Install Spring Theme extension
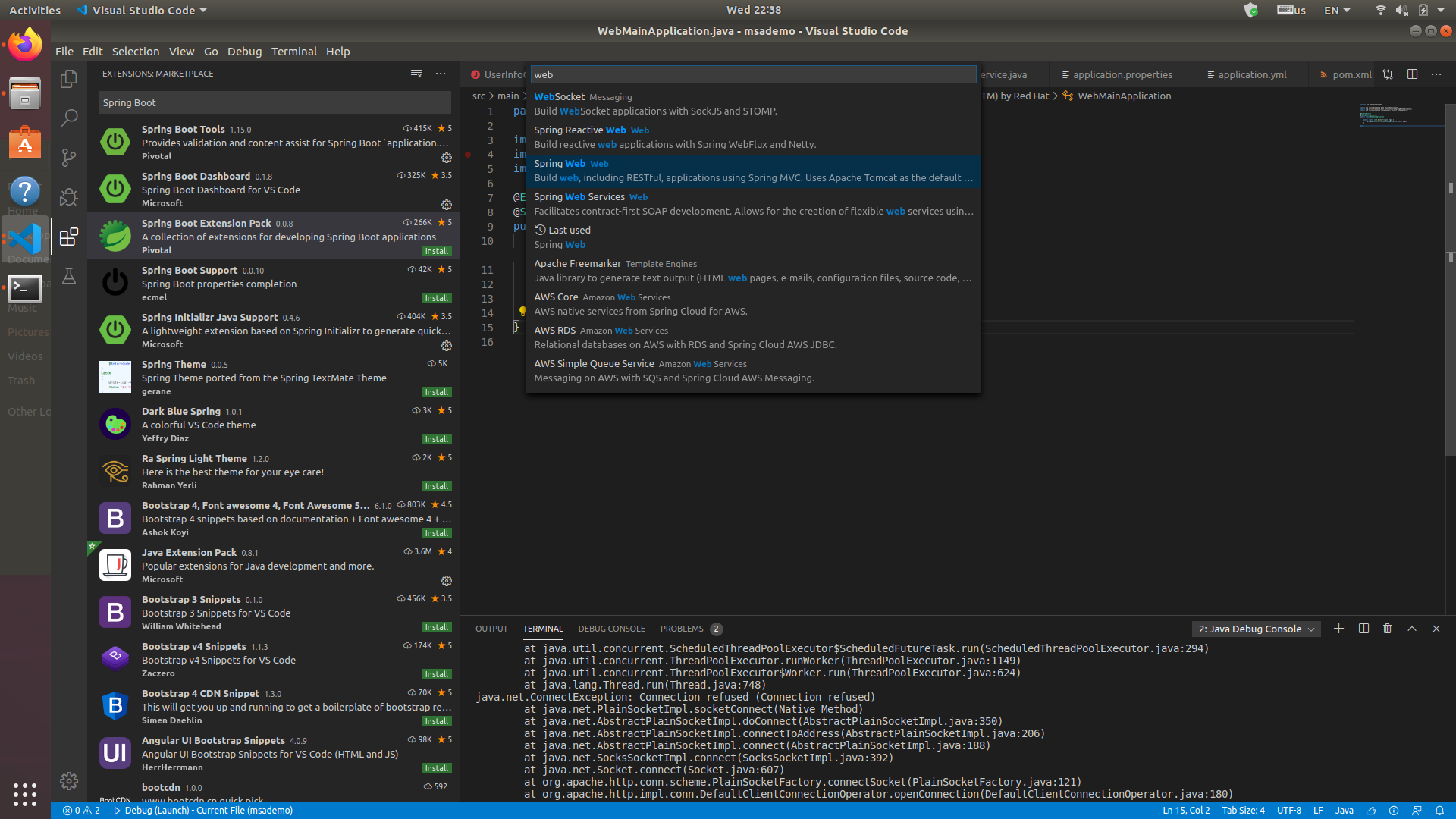The image size is (1456, 819). click(x=436, y=392)
